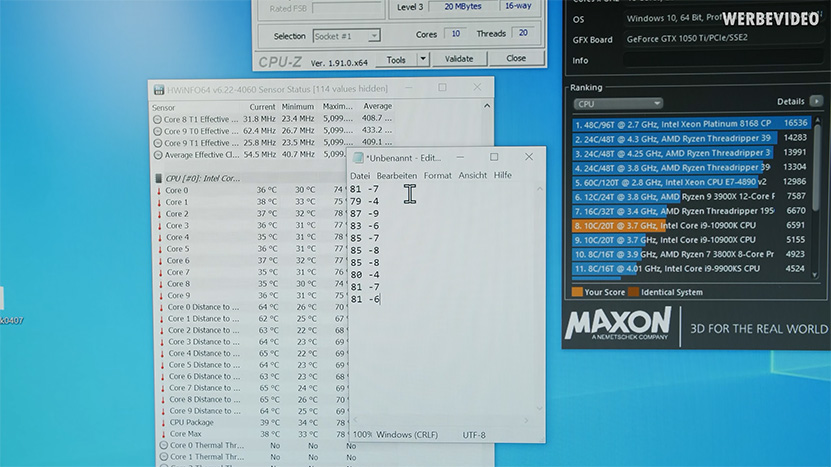Viewport: 831px width, 467px height.
Task: Click Core 0 Distance to TjMAX thermometer icon
Action: (x=162, y=307)
